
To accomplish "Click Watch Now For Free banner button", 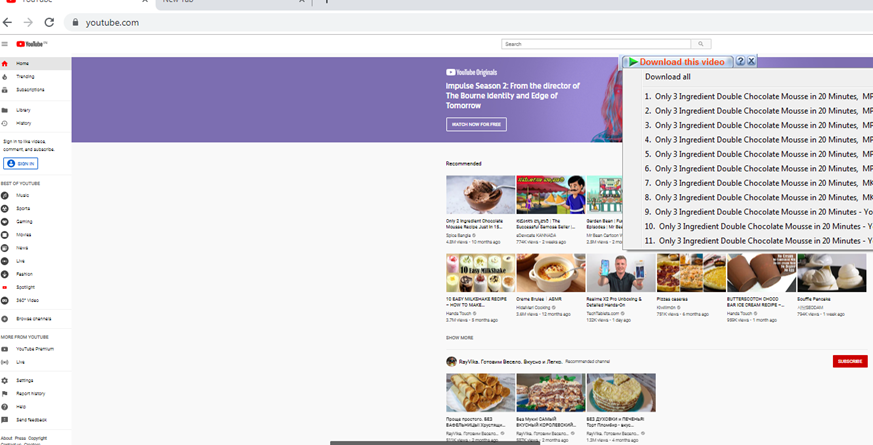I will pos(476,125).
